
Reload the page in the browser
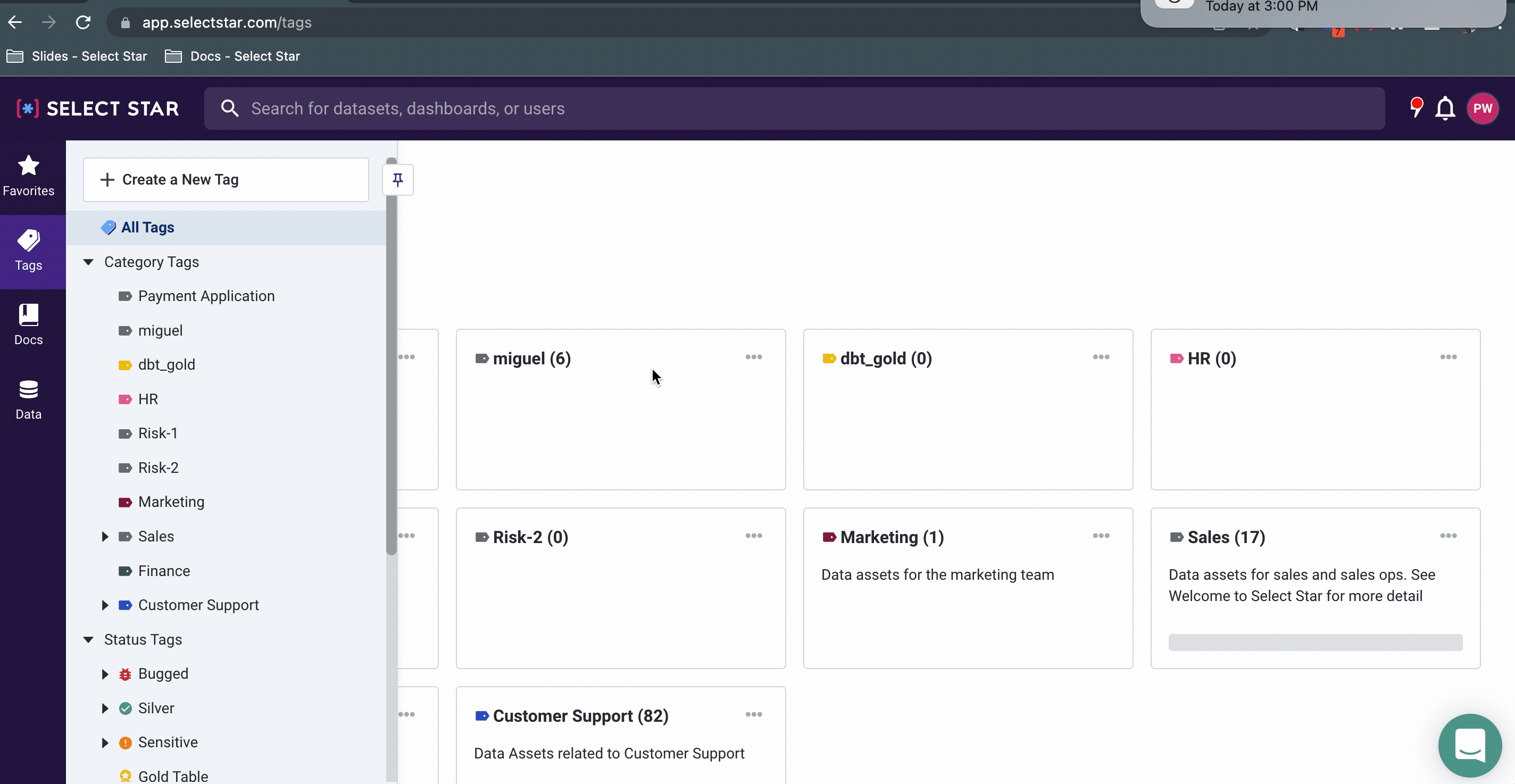point(83,22)
